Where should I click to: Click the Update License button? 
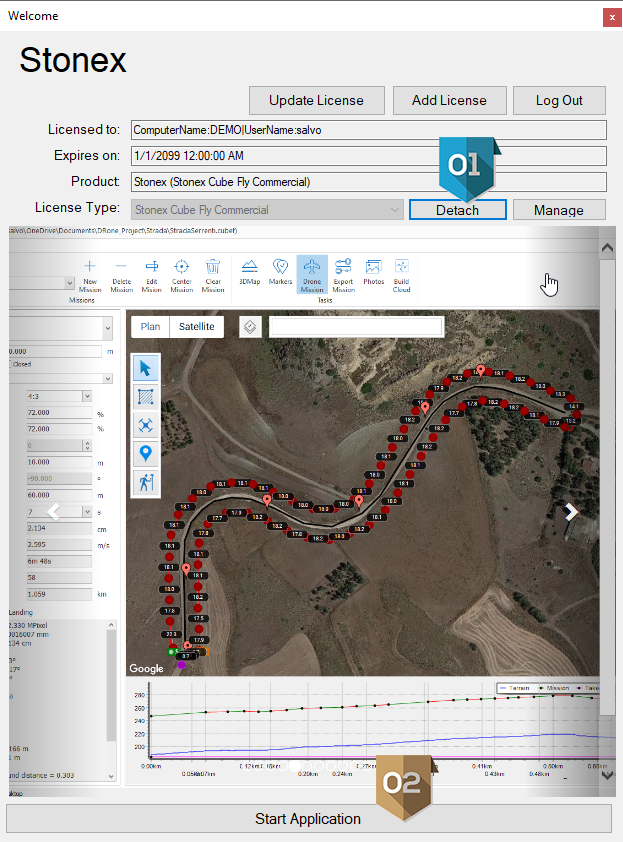(x=317, y=100)
